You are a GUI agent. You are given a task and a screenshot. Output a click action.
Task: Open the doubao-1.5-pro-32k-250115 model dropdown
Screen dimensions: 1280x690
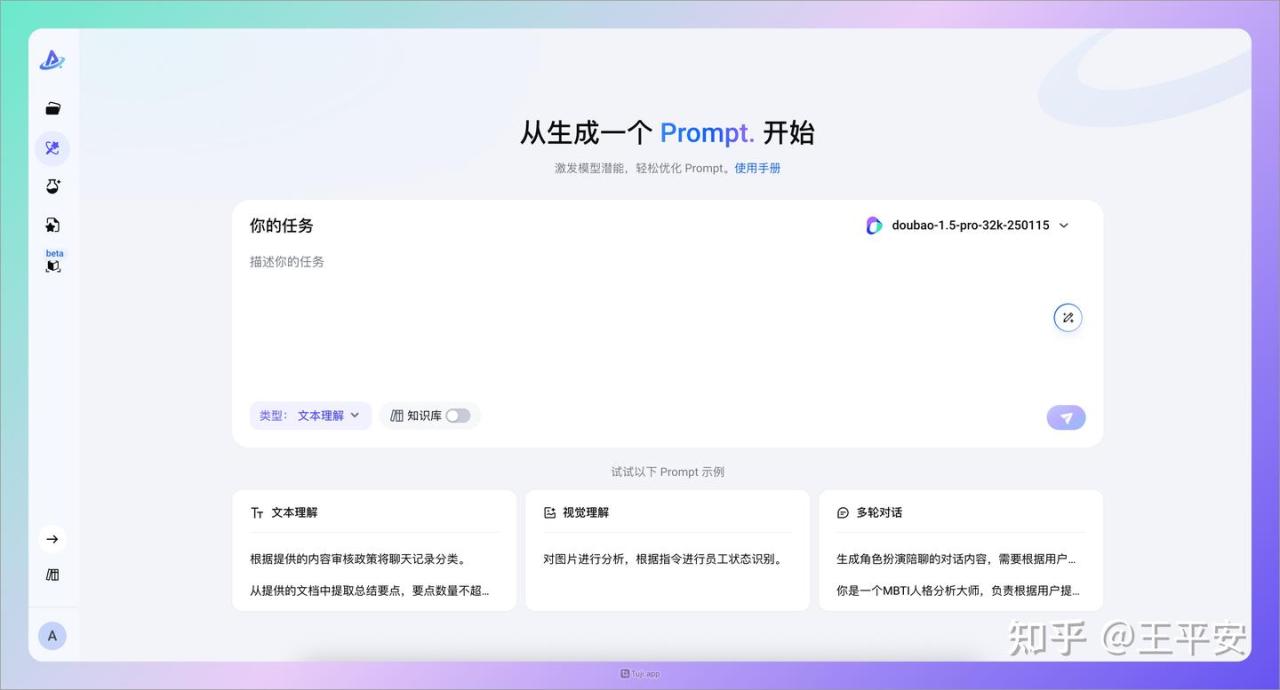click(x=968, y=226)
